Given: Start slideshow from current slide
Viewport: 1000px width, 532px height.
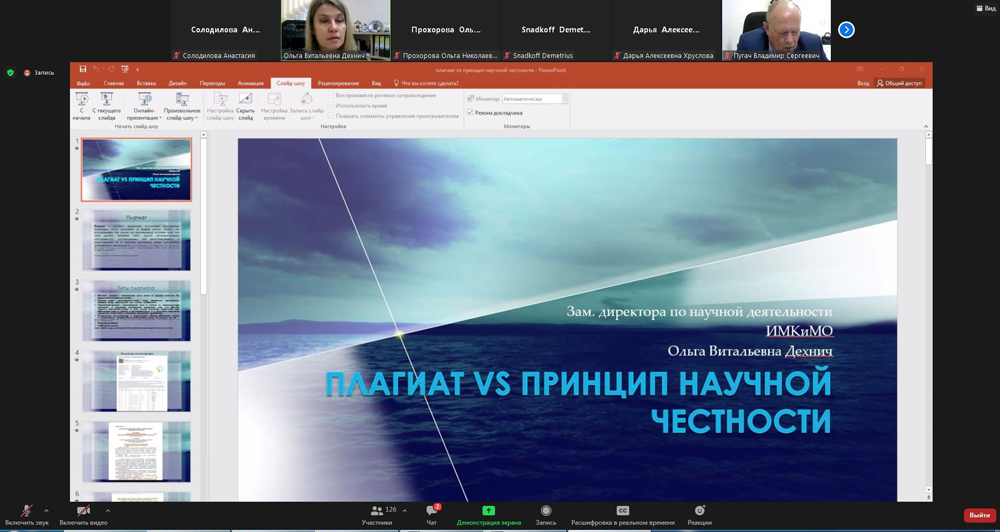Looking at the screenshot, I should (x=106, y=105).
